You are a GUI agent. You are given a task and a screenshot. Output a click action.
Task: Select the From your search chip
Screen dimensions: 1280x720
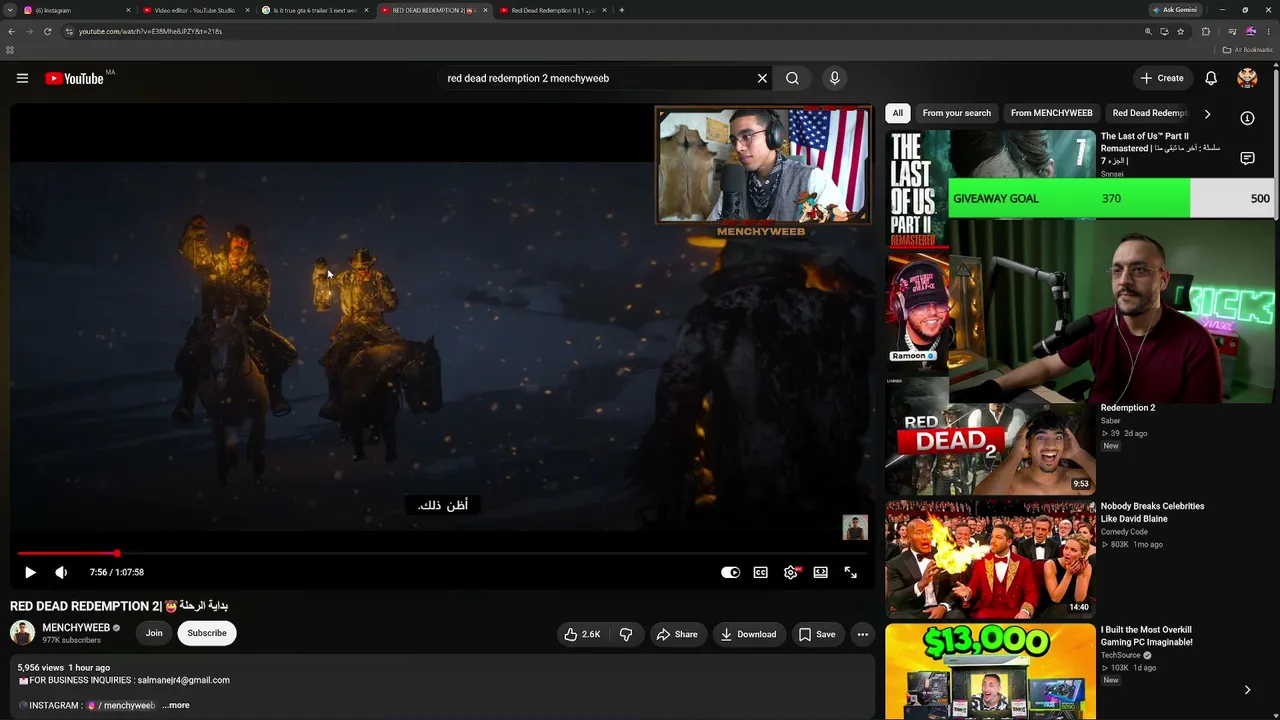(x=957, y=113)
